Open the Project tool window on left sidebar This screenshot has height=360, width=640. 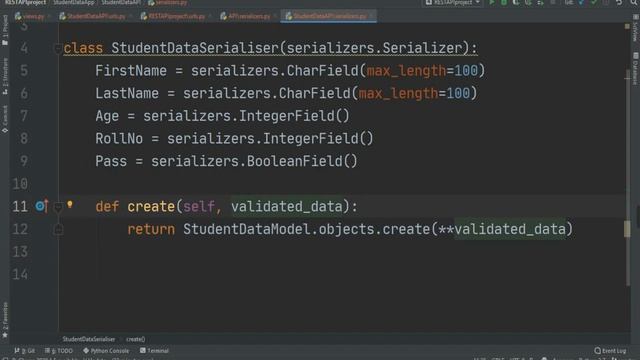(5, 30)
